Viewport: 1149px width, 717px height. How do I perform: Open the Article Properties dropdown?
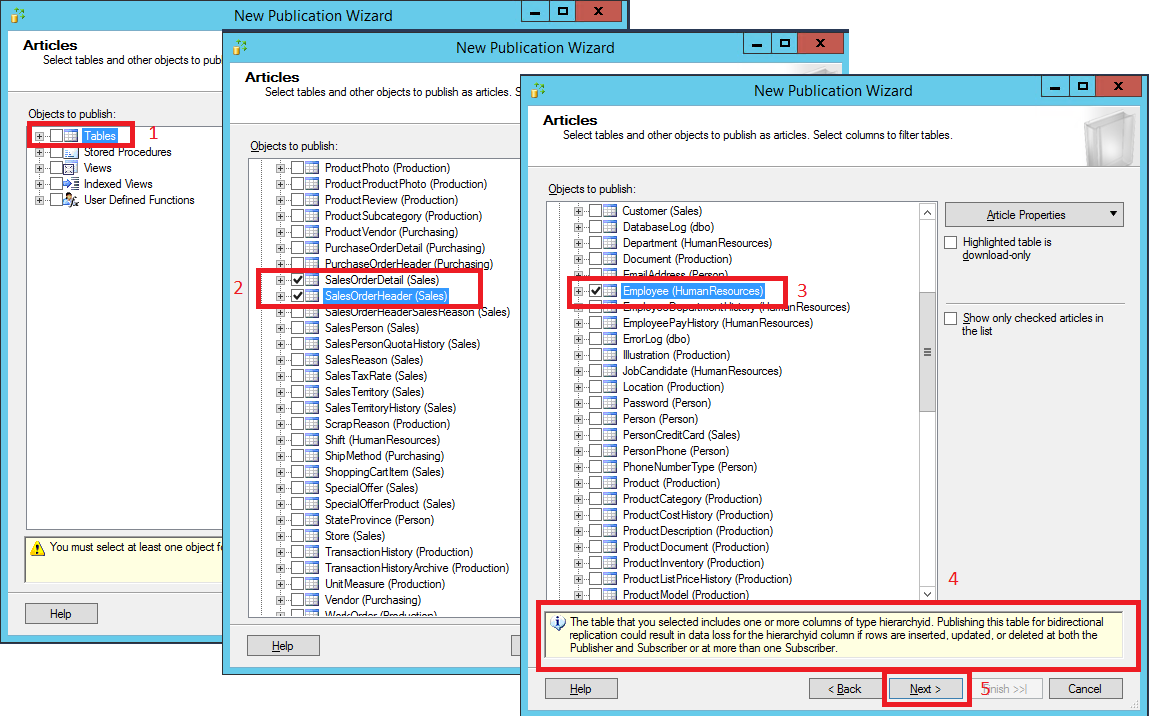coord(1034,214)
